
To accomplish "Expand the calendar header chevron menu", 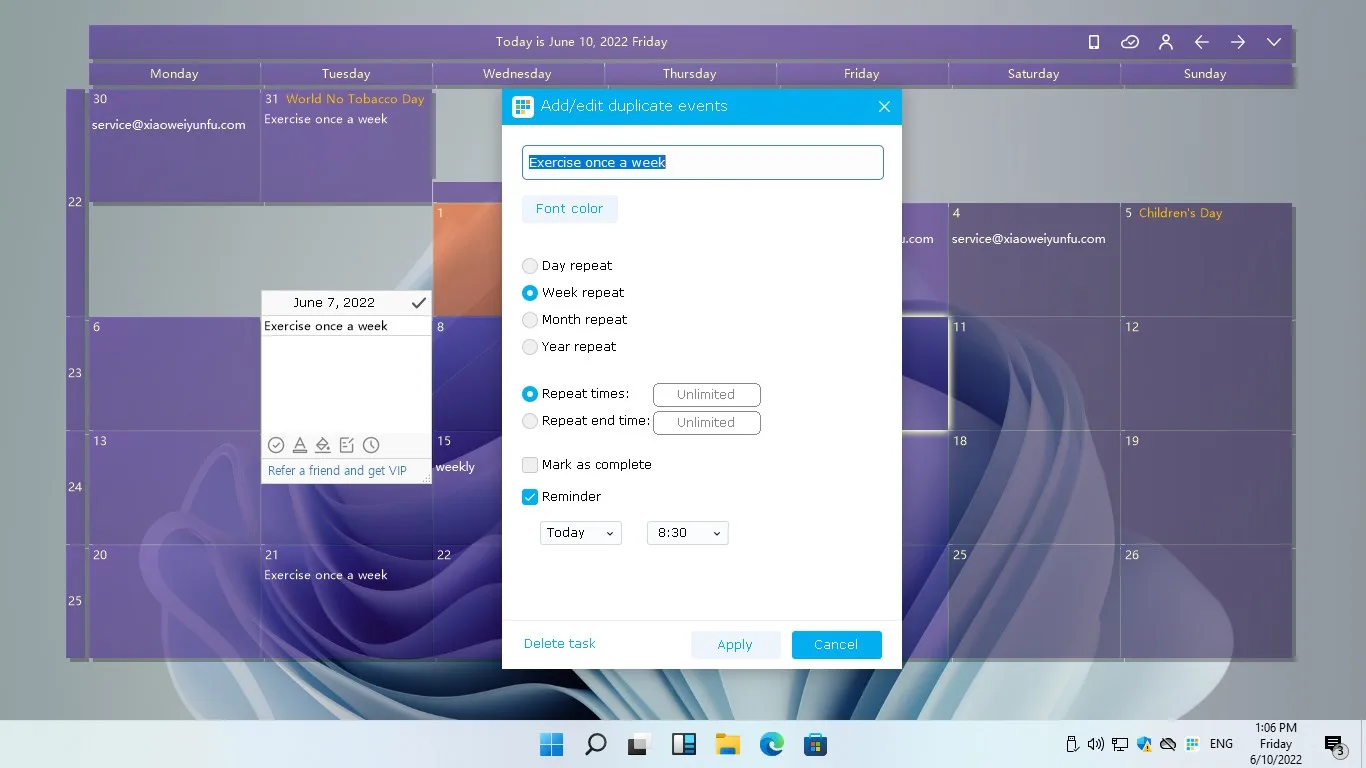I will 1274,42.
